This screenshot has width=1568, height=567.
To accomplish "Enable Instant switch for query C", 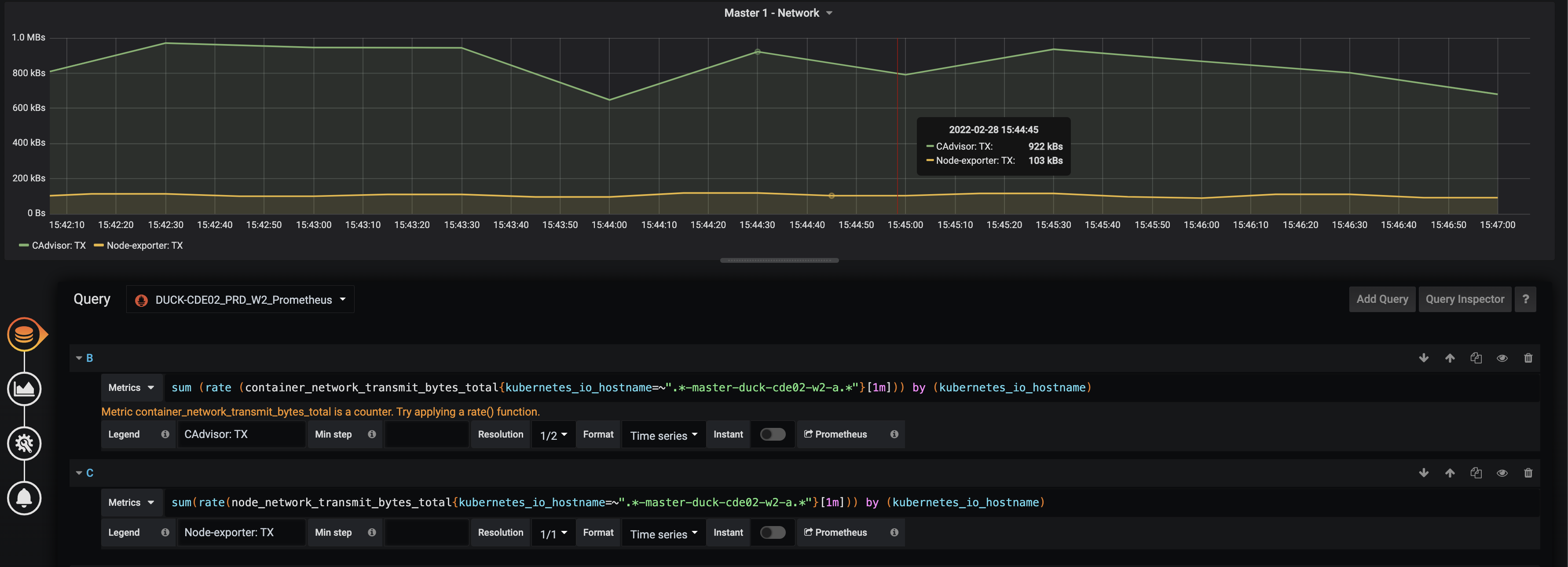I will click(x=773, y=532).
